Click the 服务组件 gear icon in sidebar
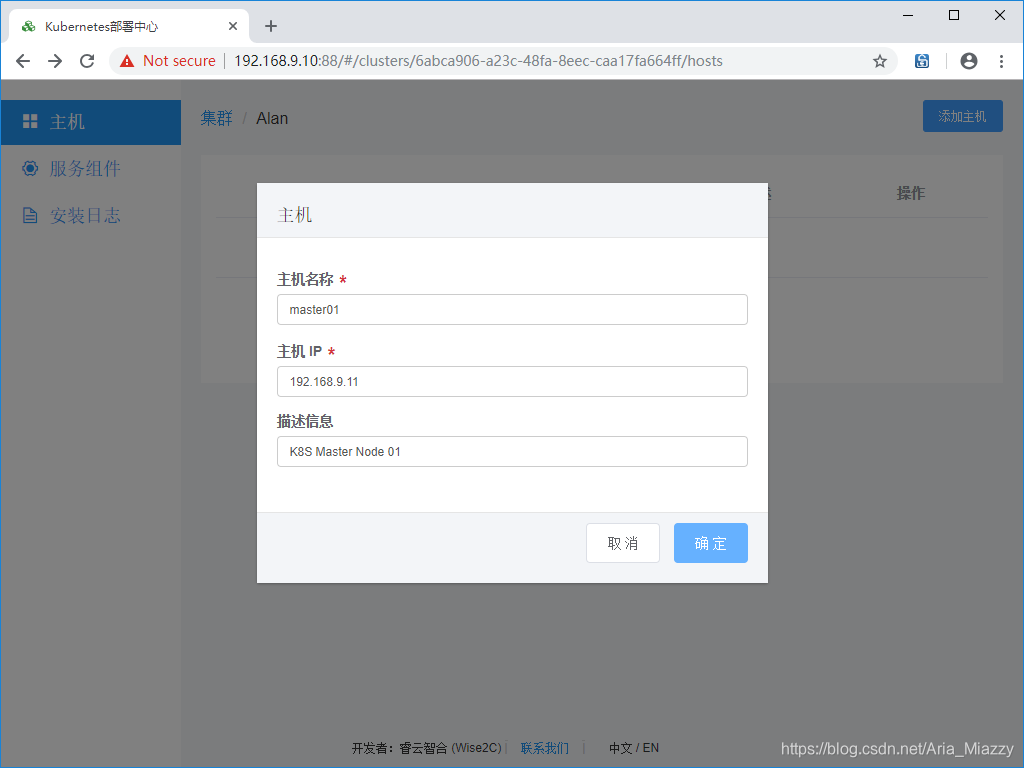 coord(30,168)
